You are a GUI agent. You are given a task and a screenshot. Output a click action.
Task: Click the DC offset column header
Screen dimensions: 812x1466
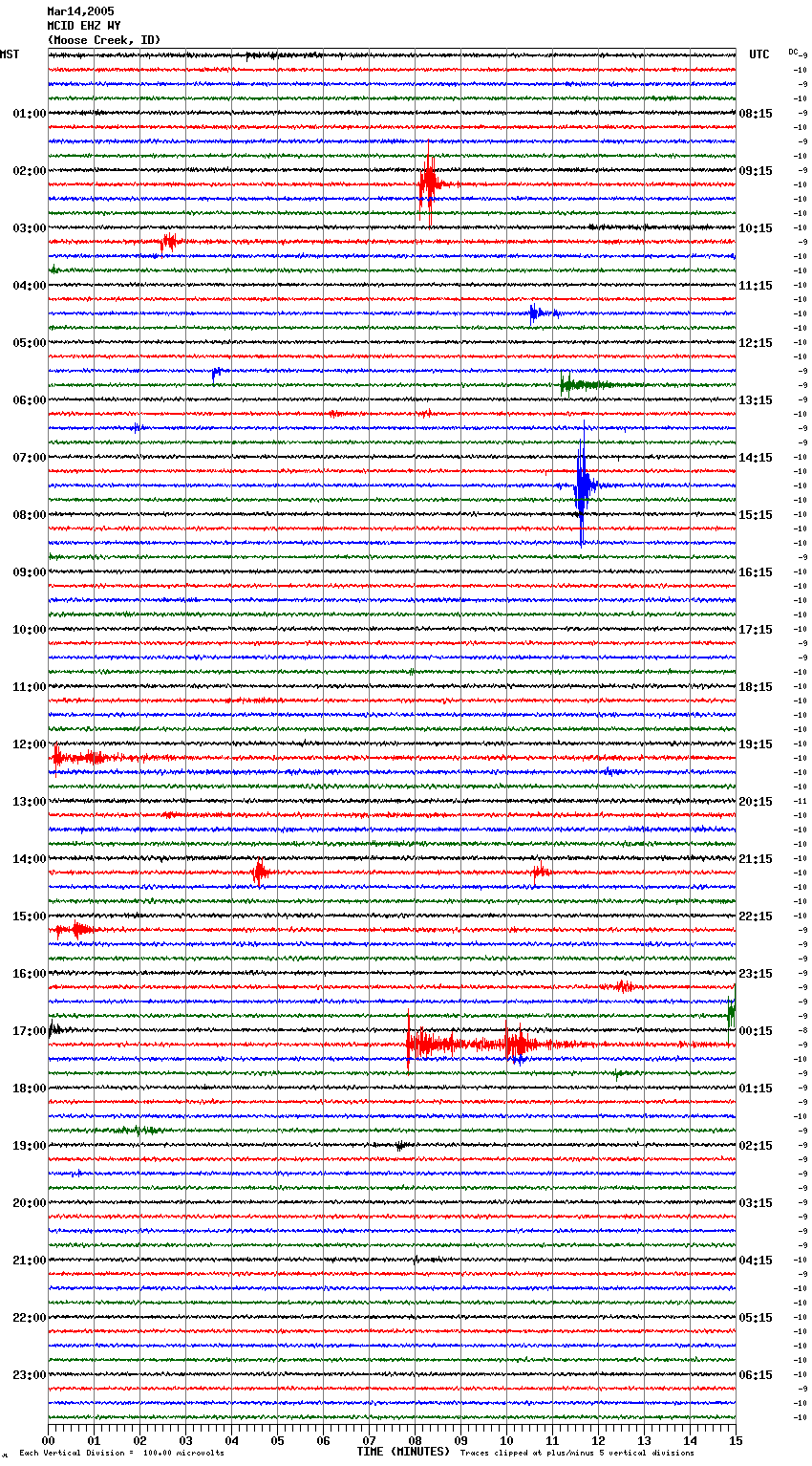click(x=793, y=52)
